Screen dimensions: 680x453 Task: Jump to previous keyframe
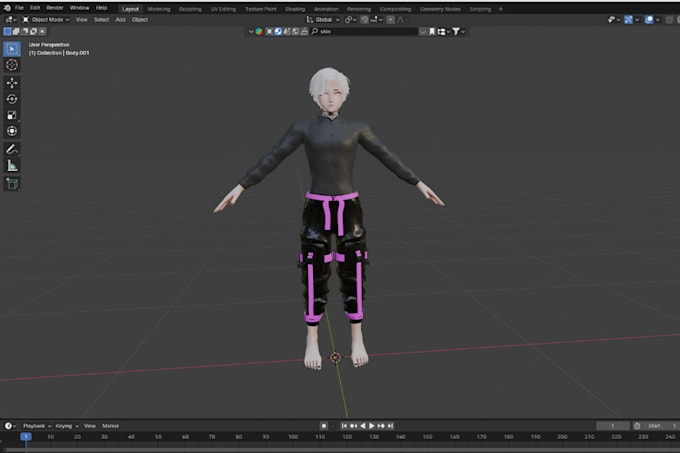coord(353,426)
